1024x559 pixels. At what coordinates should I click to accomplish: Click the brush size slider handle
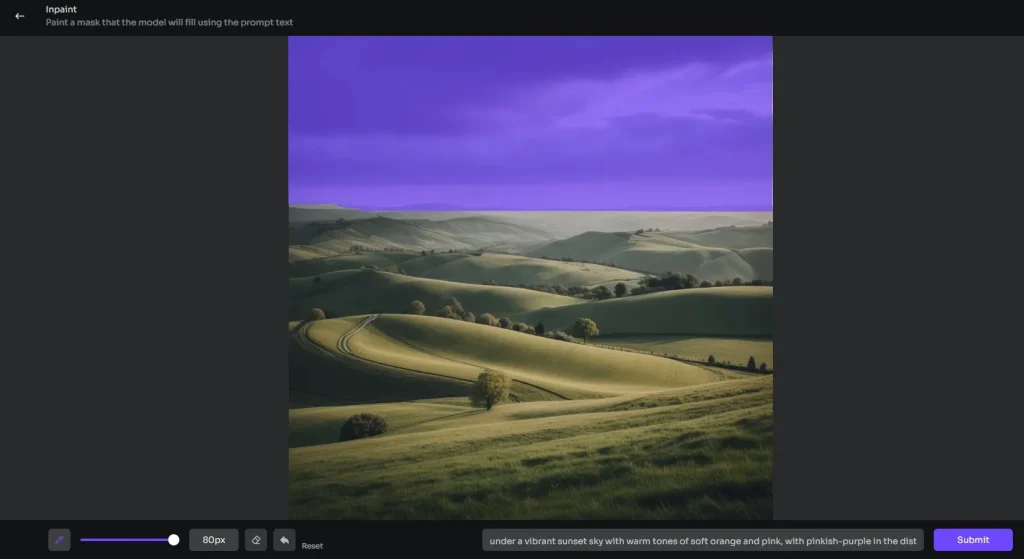(174, 540)
